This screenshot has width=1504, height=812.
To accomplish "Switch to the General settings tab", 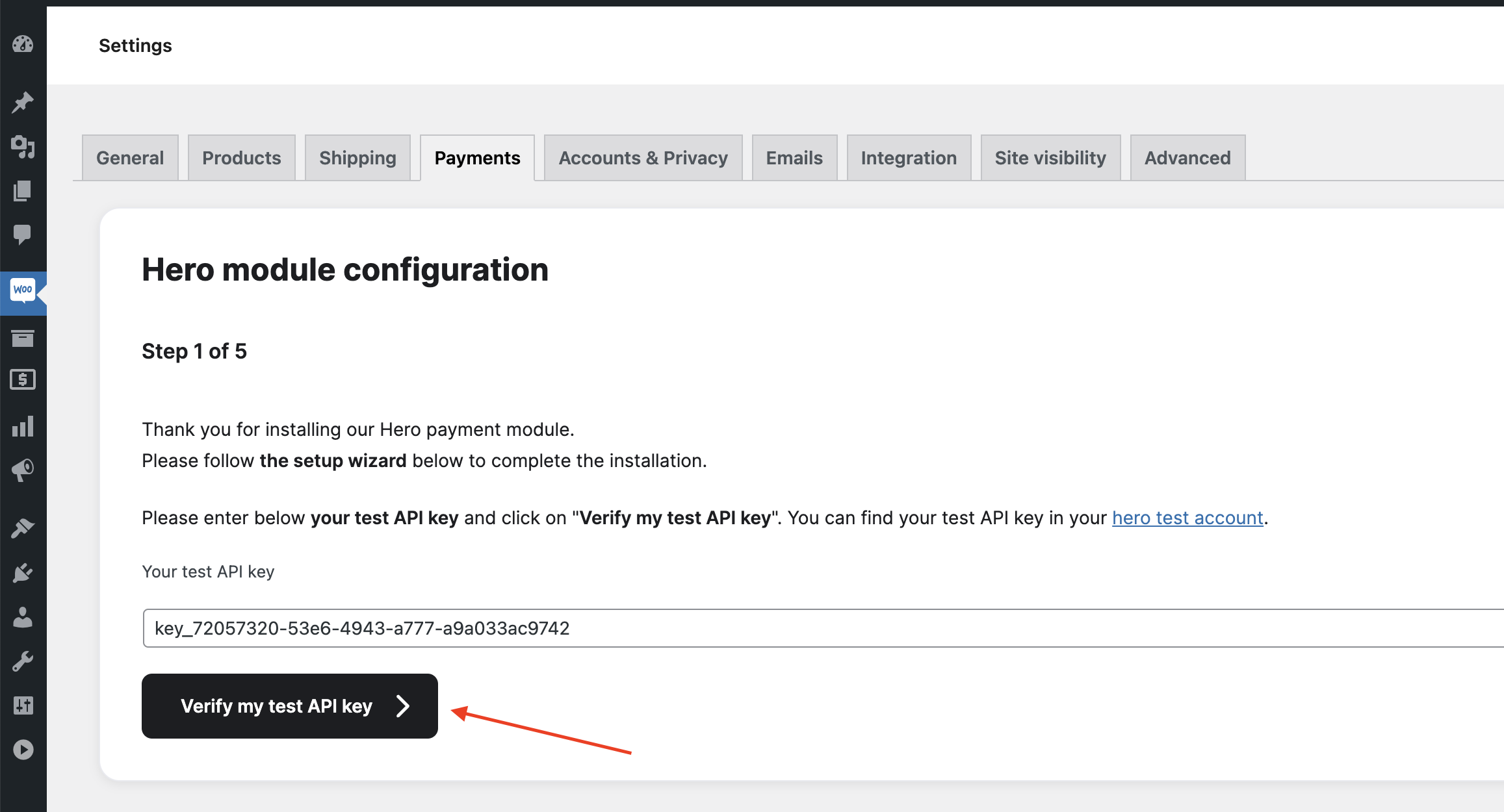I will click(x=130, y=158).
